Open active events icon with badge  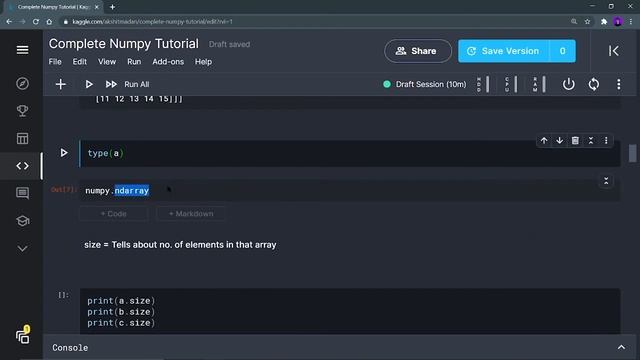point(22,336)
